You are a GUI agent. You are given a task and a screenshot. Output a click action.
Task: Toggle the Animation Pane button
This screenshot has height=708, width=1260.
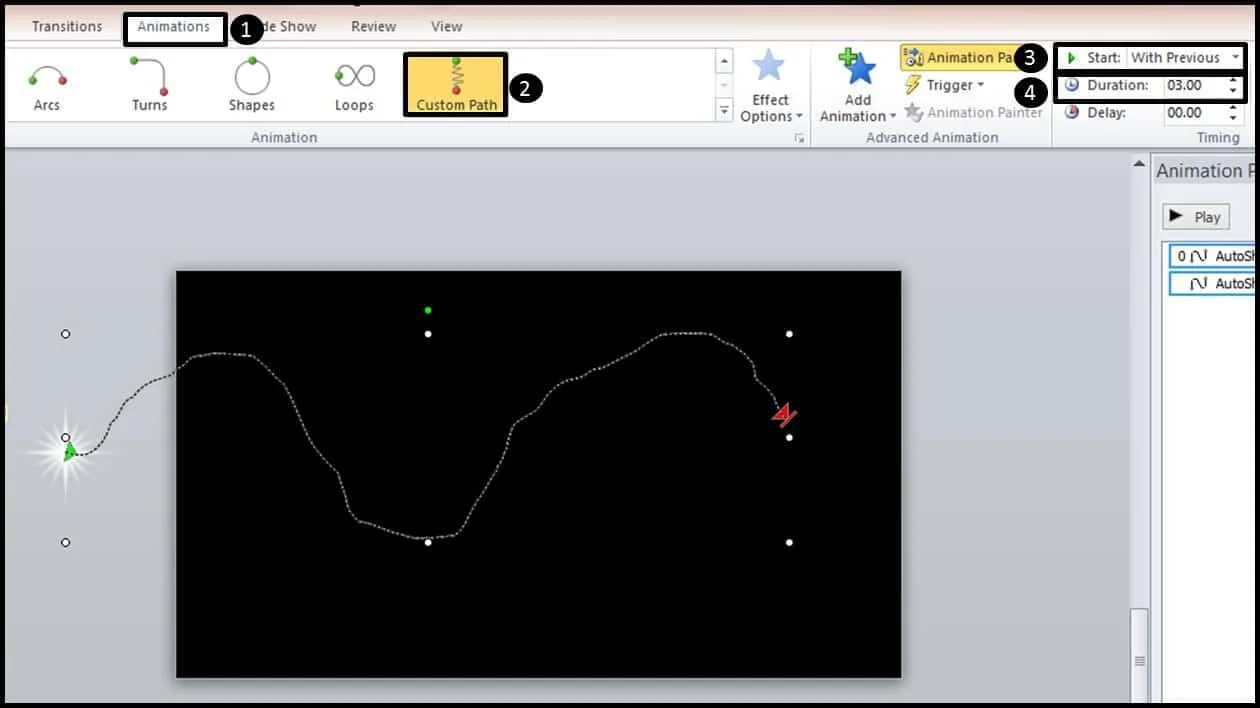(960, 58)
